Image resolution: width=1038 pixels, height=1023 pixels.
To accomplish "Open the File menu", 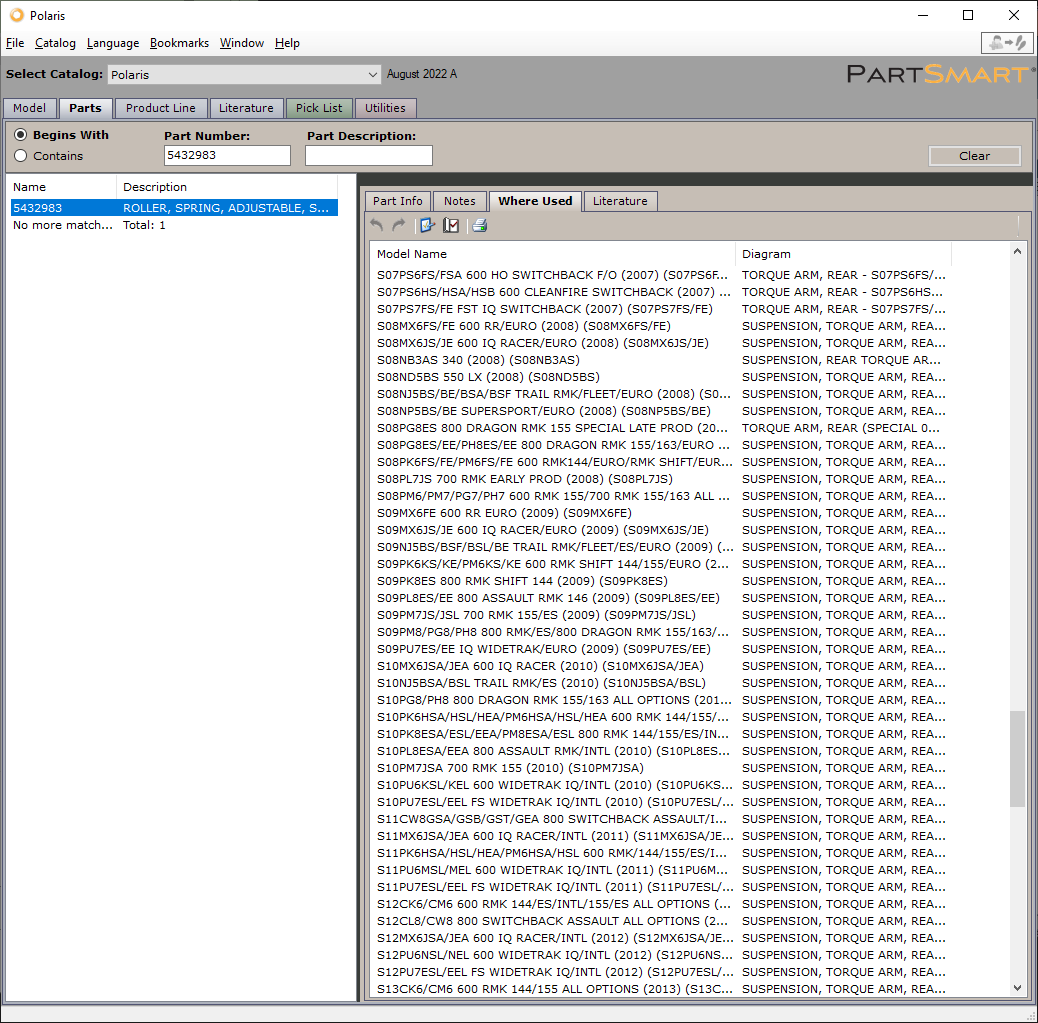I will [x=15, y=43].
